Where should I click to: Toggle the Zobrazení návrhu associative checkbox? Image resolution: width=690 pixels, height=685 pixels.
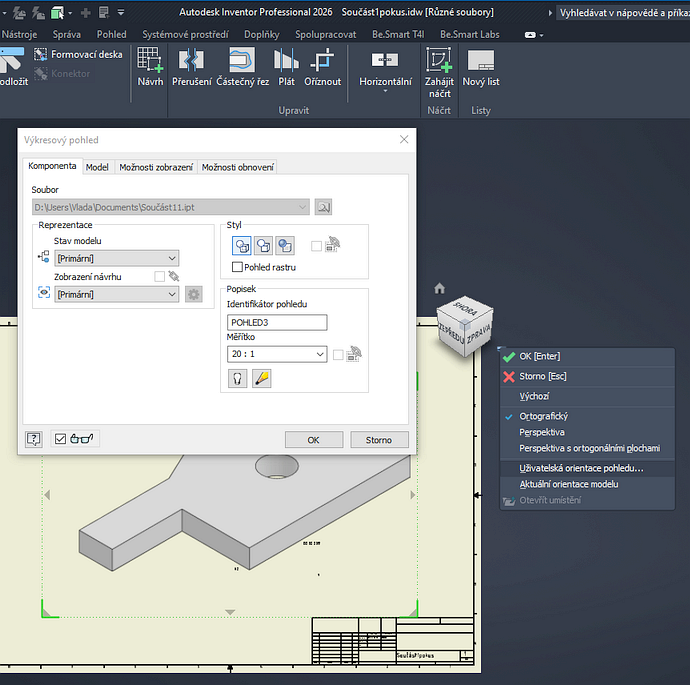(x=160, y=276)
